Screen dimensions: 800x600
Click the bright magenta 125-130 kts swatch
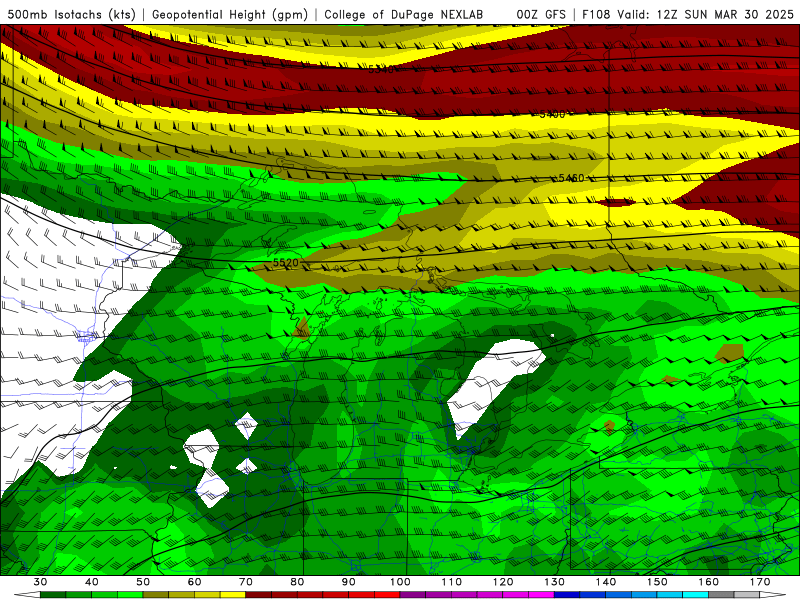(x=541, y=595)
